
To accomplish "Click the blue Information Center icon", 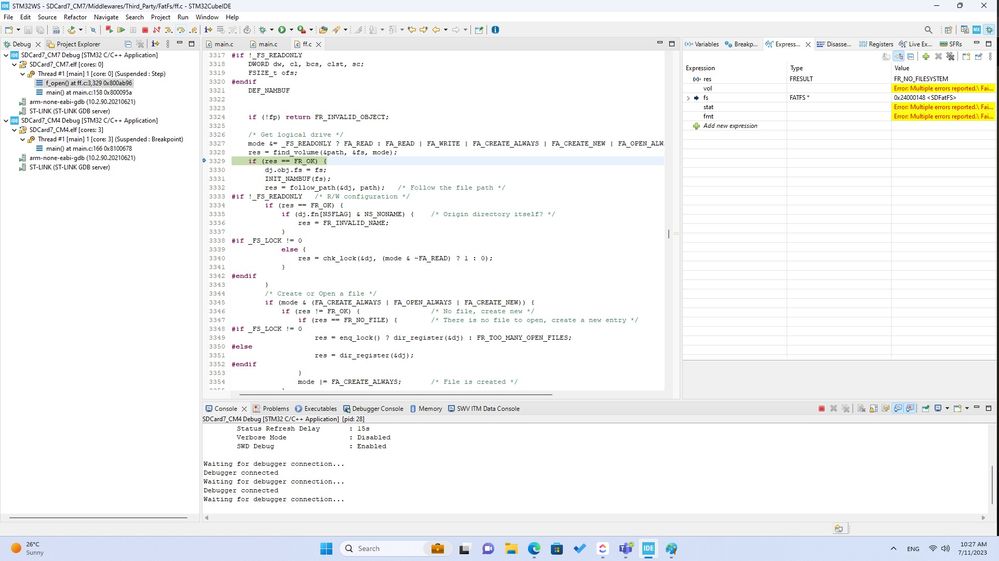I will [x=495, y=29].
